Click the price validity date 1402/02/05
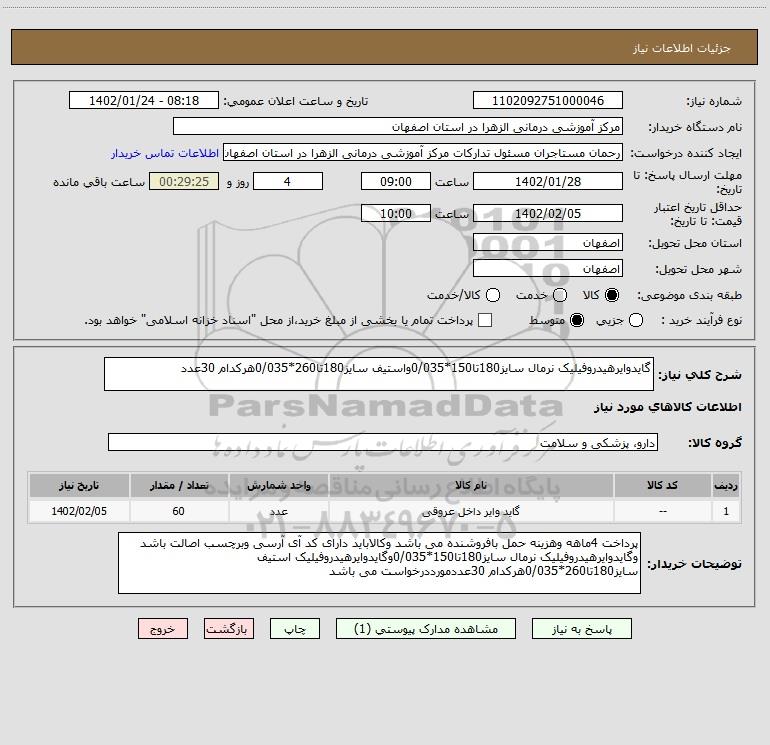Viewport: 770px width, 745px height. click(548, 213)
